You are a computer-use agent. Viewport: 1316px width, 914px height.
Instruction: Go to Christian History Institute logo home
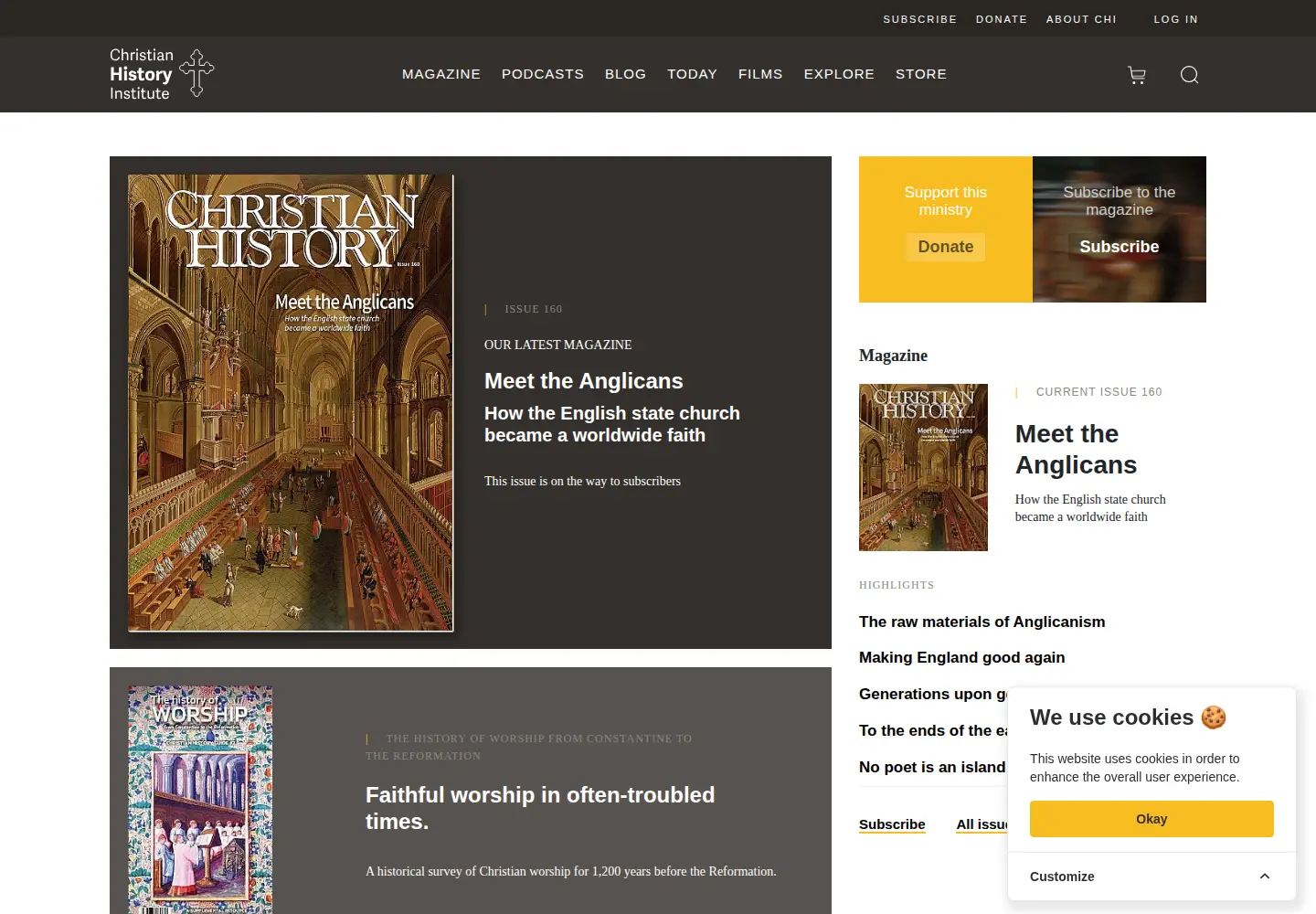pyautogui.click(x=162, y=74)
